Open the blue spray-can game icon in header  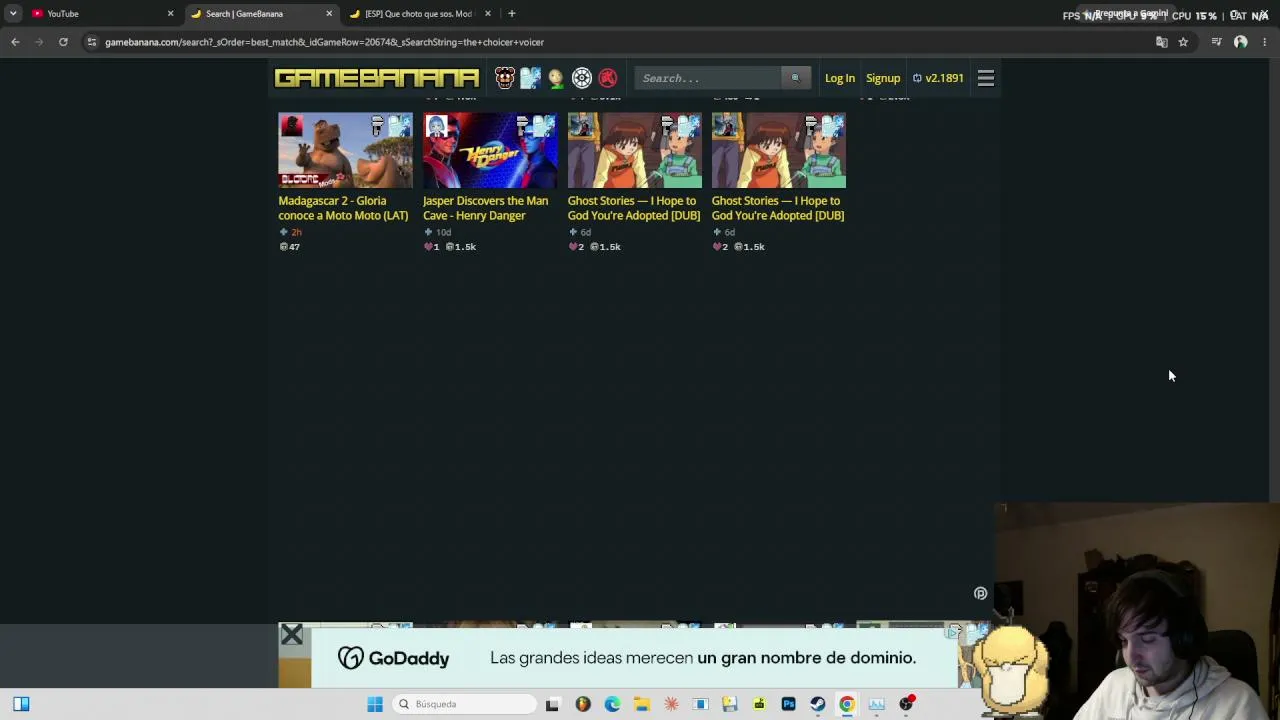pyautogui.click(x=530, y=78)
